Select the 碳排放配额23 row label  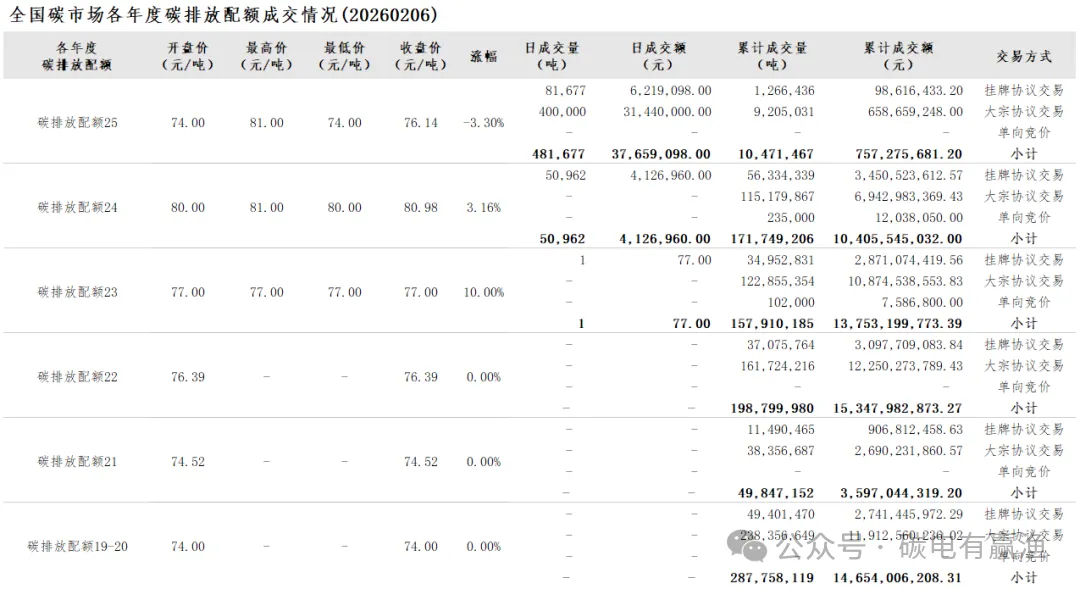pyautogui.click(x=78, y=292)
